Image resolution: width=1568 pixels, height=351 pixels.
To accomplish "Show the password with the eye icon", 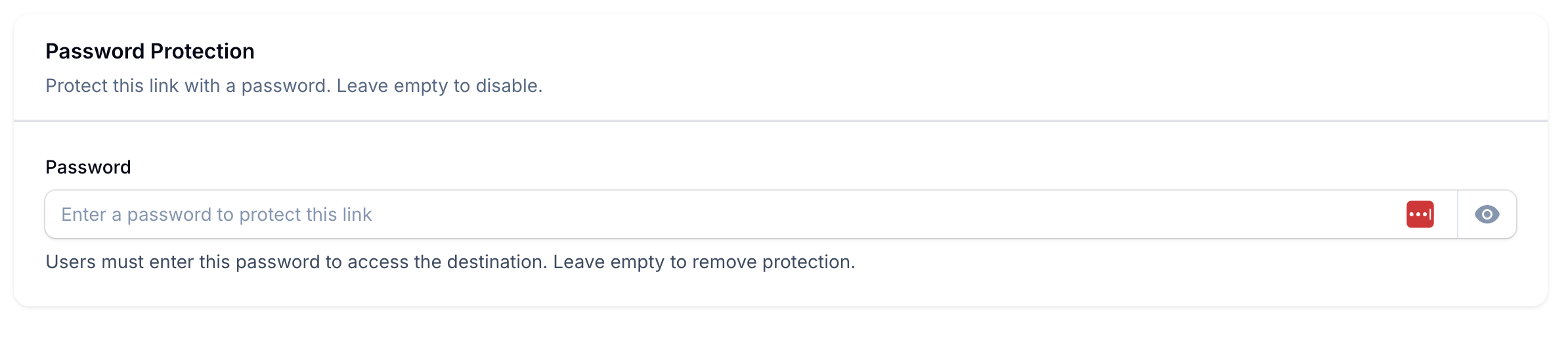I will point(1487,214).
